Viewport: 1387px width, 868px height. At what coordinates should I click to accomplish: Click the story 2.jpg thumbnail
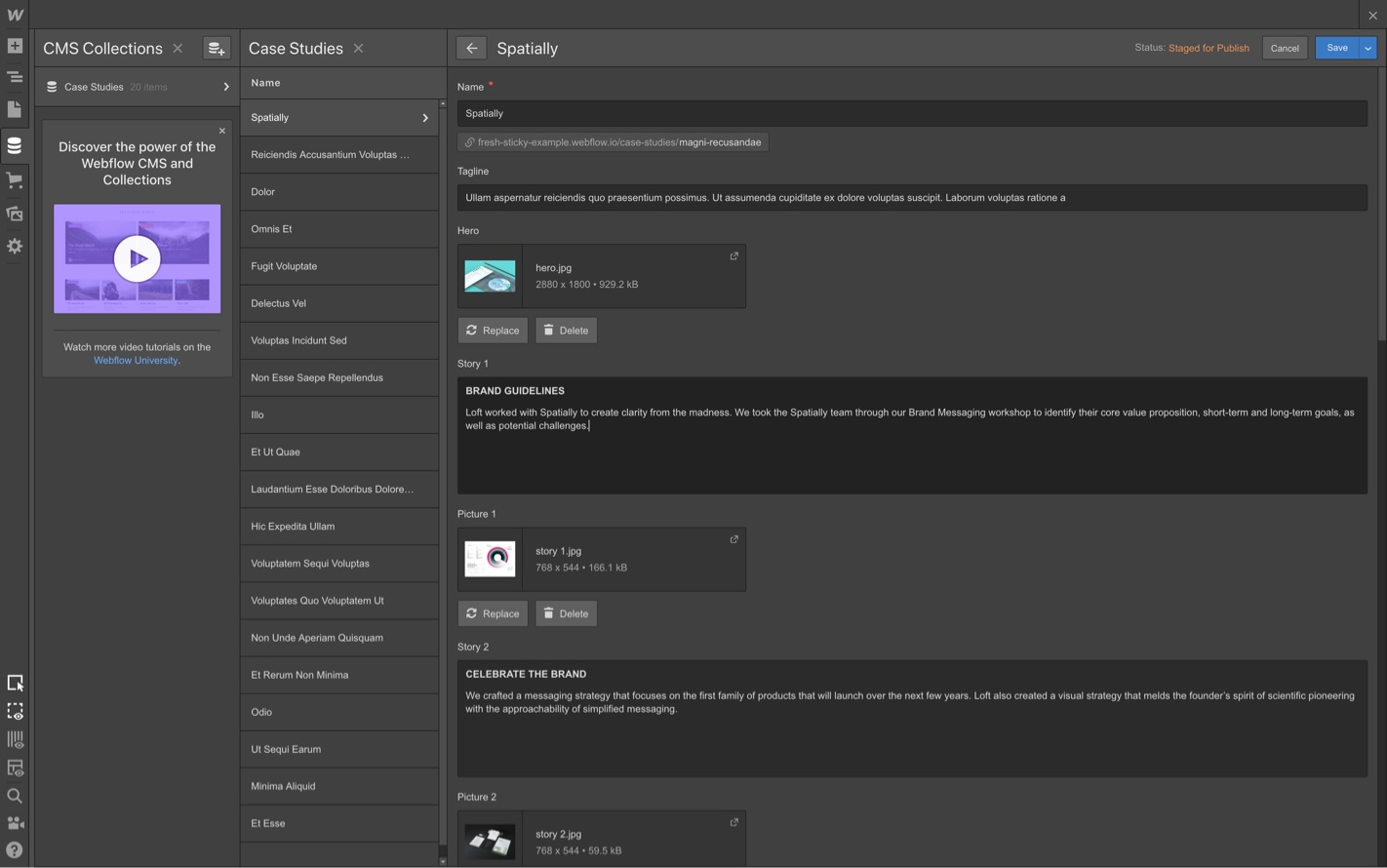point(490,843)
